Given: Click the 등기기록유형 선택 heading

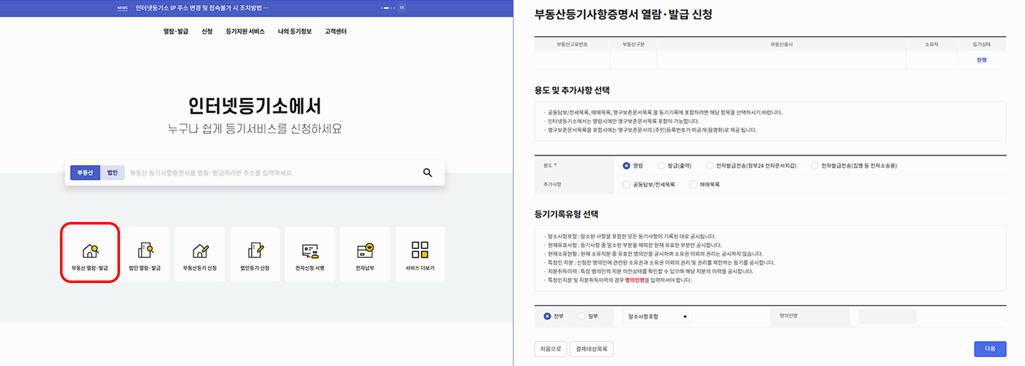Looking at the screenshot, I should pyautogui.click(x=566, y=214).
